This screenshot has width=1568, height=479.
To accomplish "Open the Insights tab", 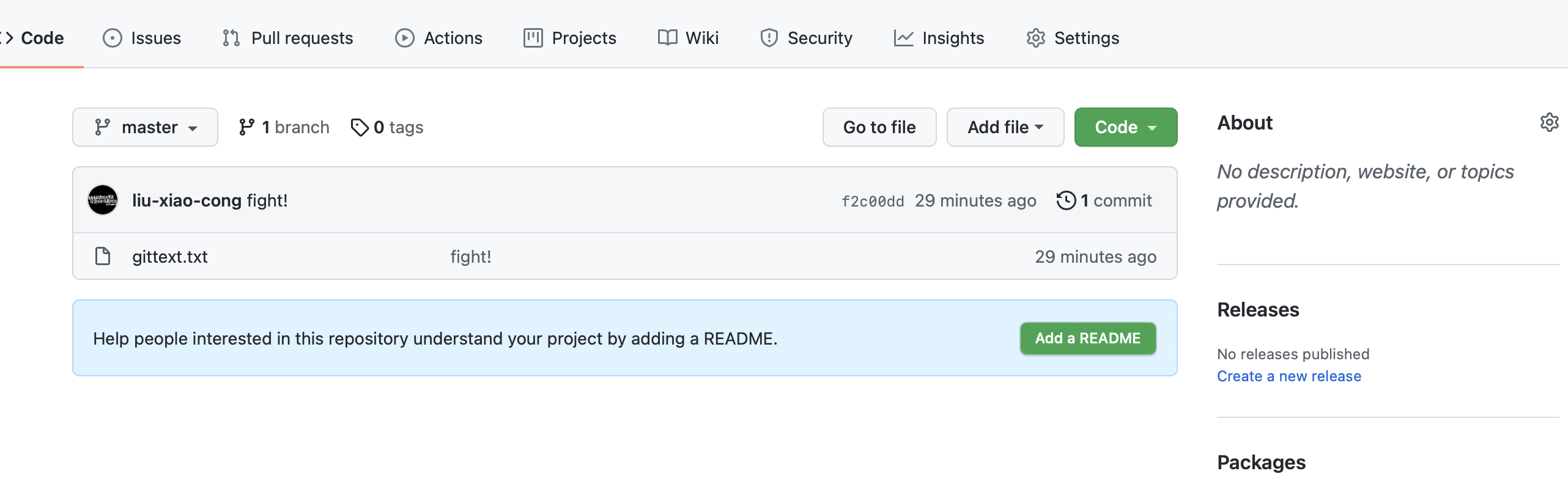I will point(939,38).
